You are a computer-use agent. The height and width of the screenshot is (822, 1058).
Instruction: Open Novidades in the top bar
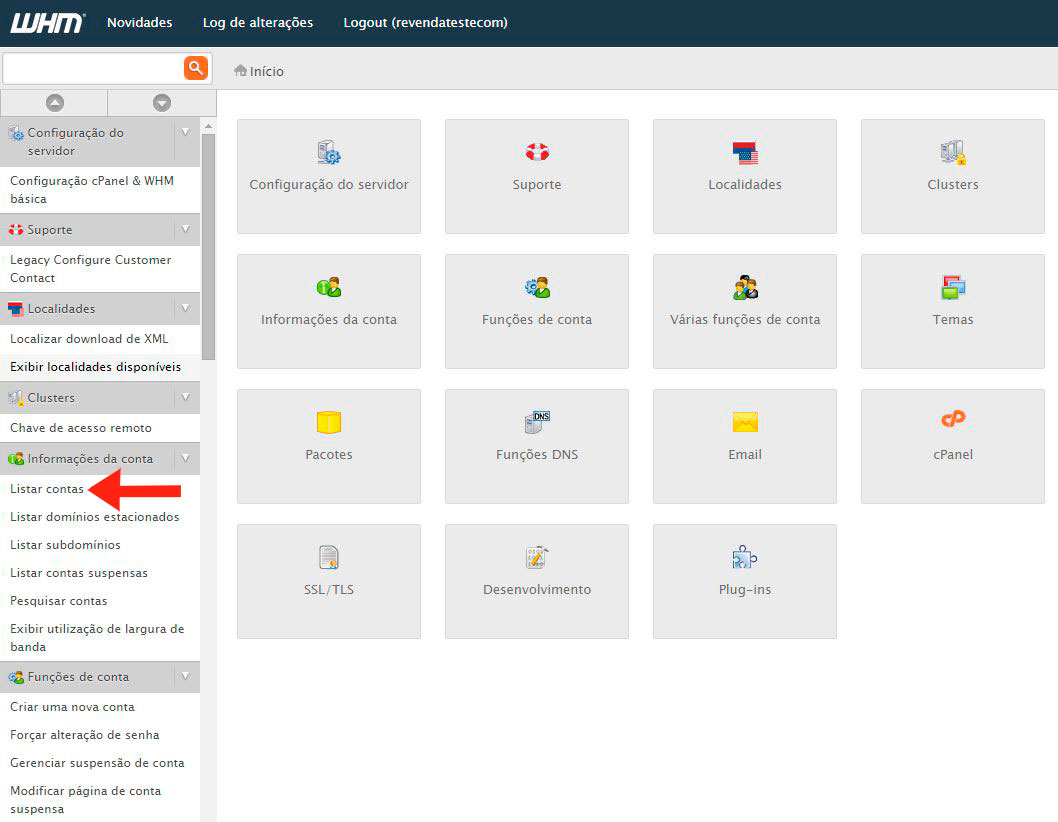point(140,22)
